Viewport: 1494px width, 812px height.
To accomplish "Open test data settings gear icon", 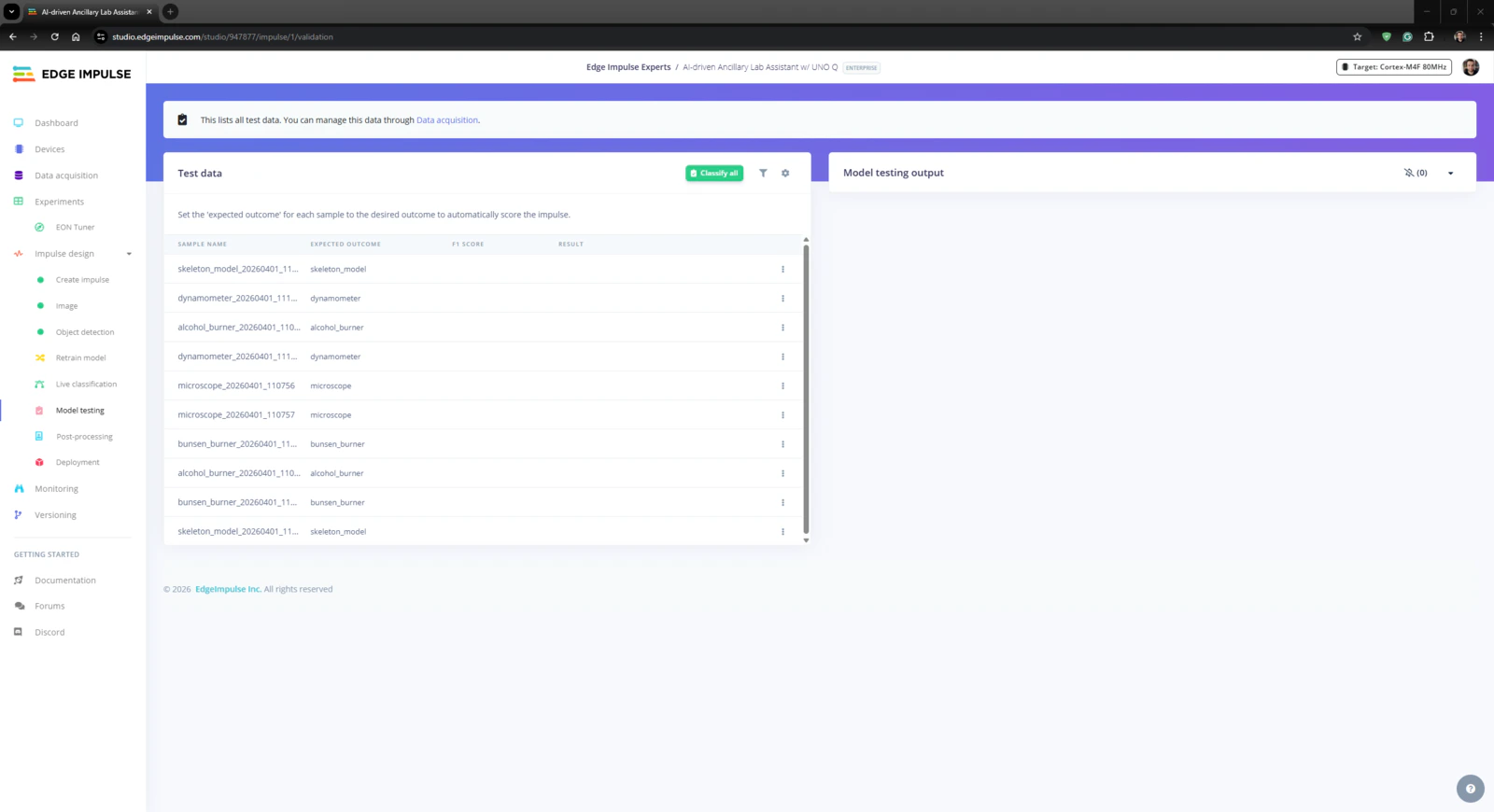I will click(x=785, y=174).
